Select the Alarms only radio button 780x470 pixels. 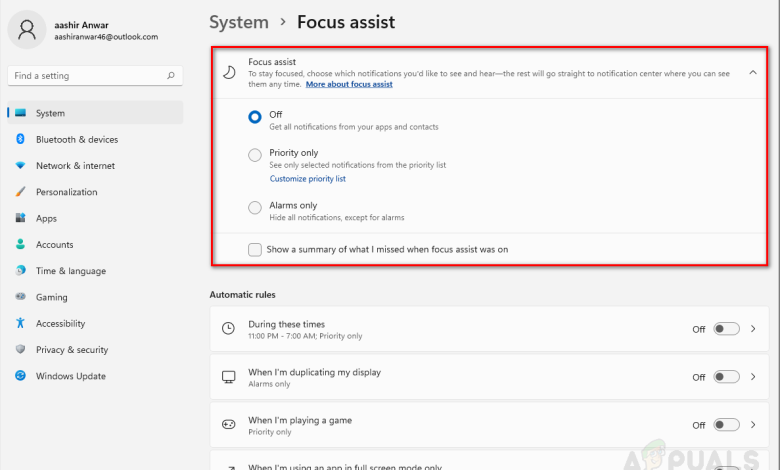click(x=255, y=207)
